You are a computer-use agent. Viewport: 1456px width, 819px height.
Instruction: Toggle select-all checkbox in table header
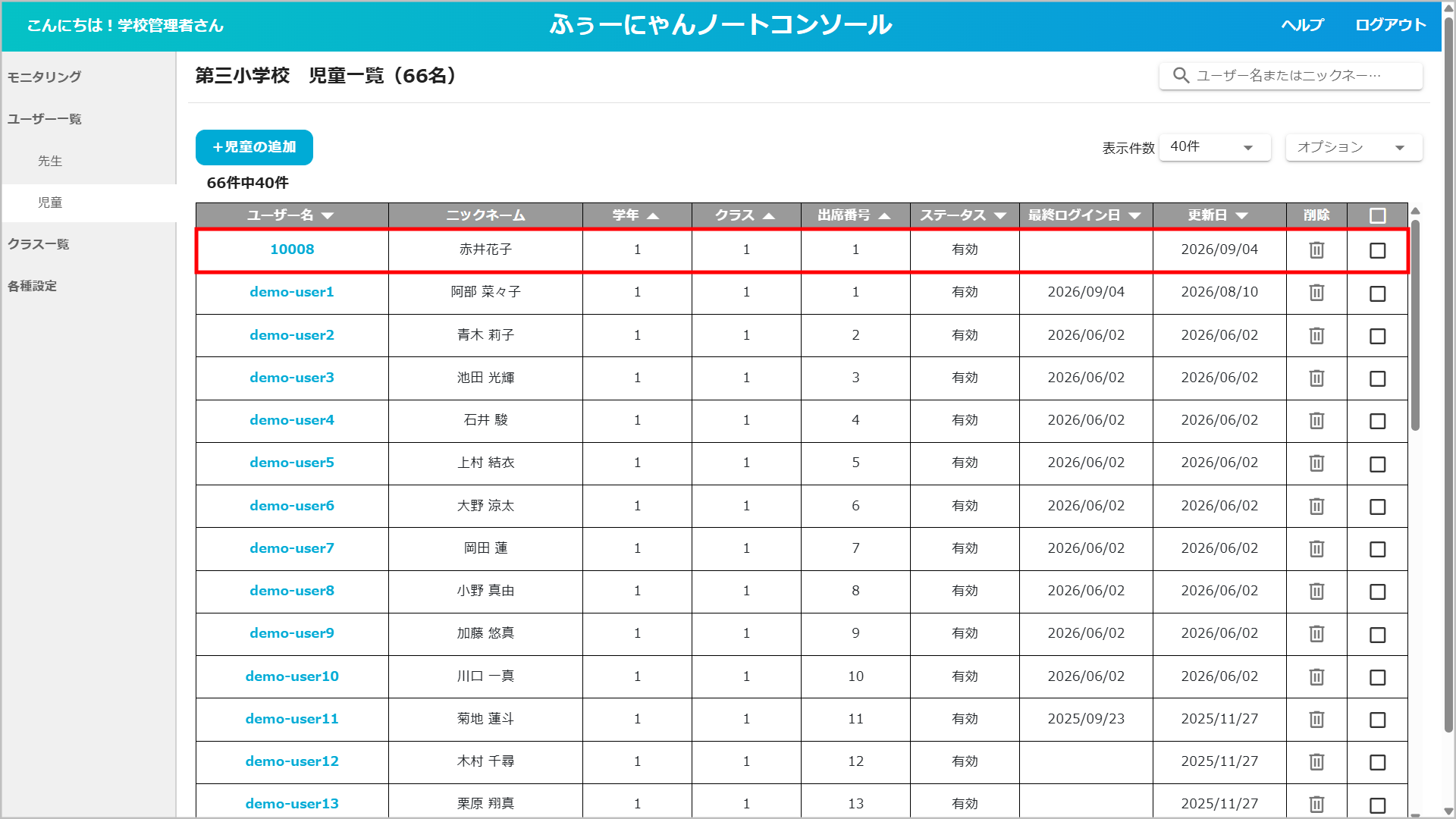1378,216
